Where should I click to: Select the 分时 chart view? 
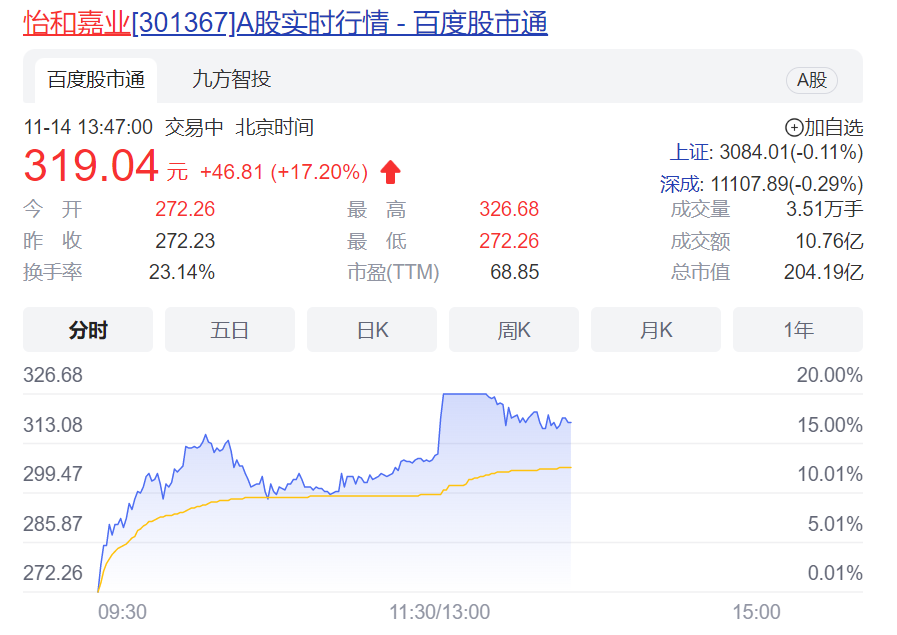88,330
